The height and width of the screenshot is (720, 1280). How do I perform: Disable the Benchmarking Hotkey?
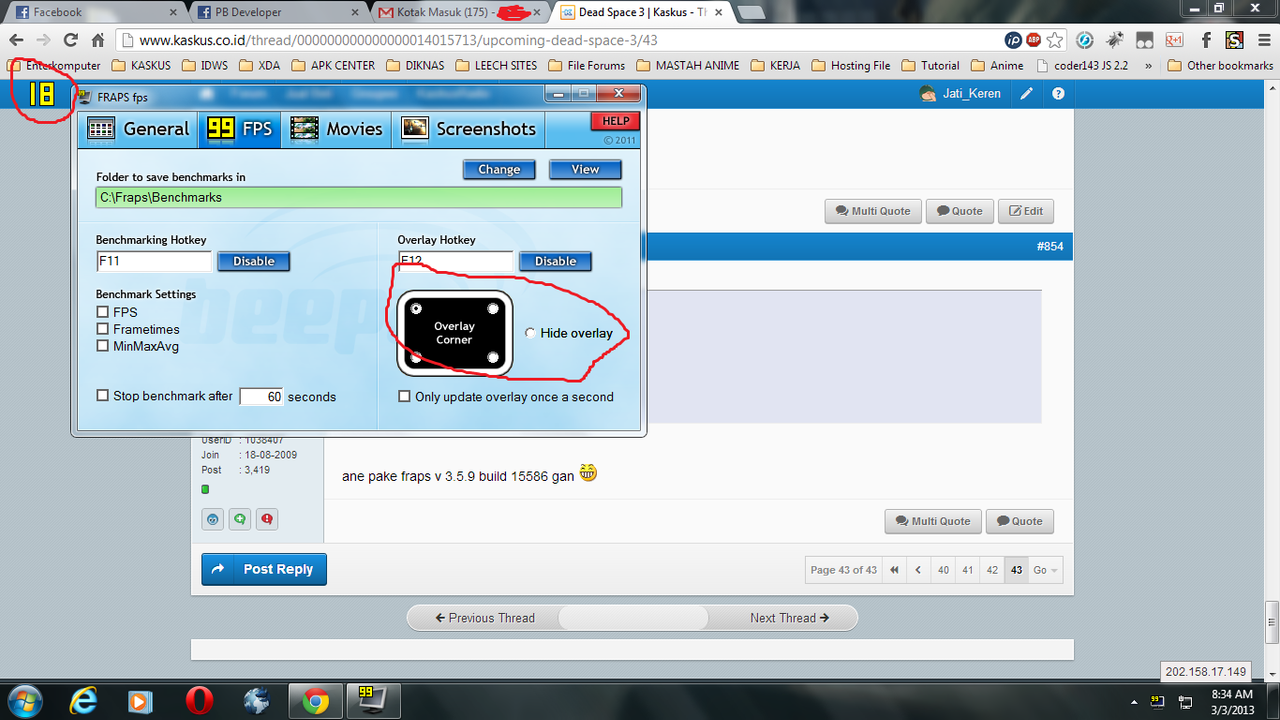pyautogui.click(x=254, y=261)
